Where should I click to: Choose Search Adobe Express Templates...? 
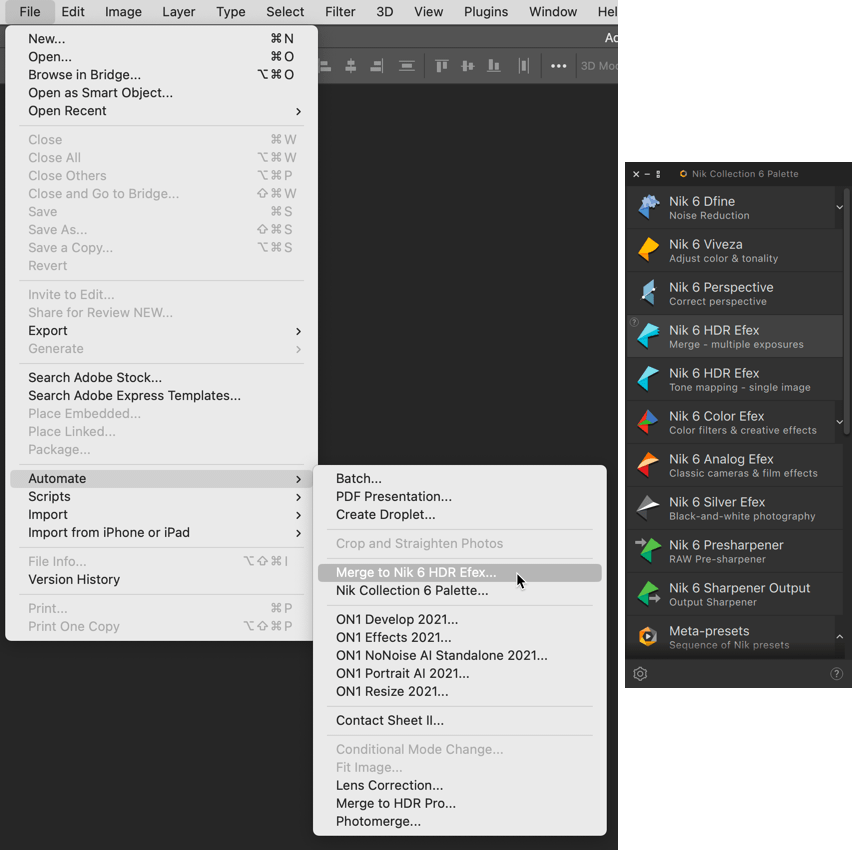tap(162, 396)
